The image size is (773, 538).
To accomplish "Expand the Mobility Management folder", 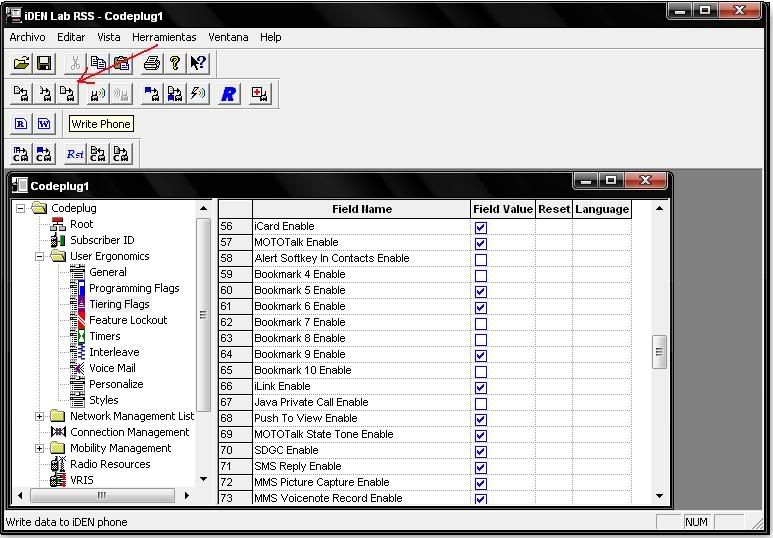I will (39, 449).
